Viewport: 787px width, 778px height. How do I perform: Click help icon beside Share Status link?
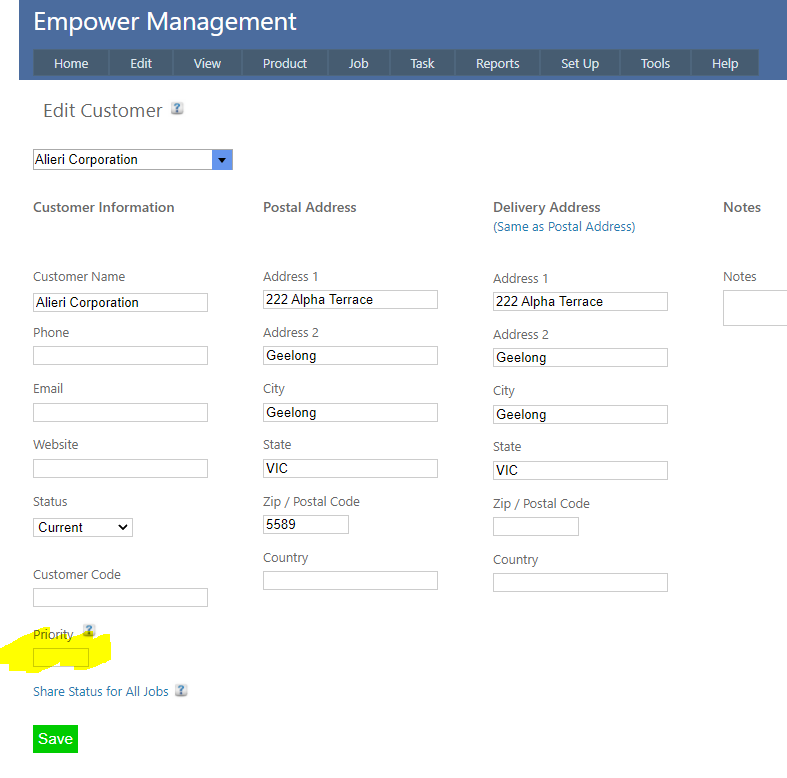(x=181, y=690)
